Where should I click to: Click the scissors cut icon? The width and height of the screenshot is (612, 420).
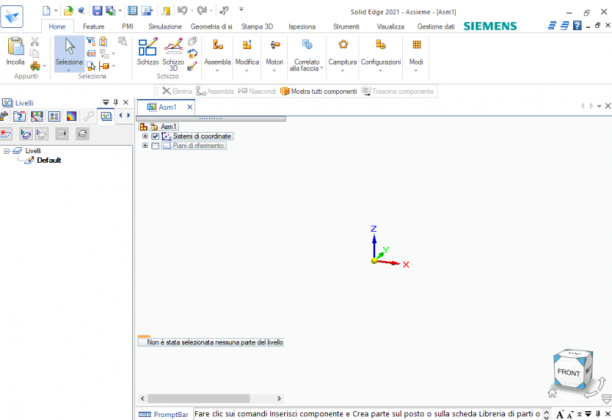tap(35, 41)
